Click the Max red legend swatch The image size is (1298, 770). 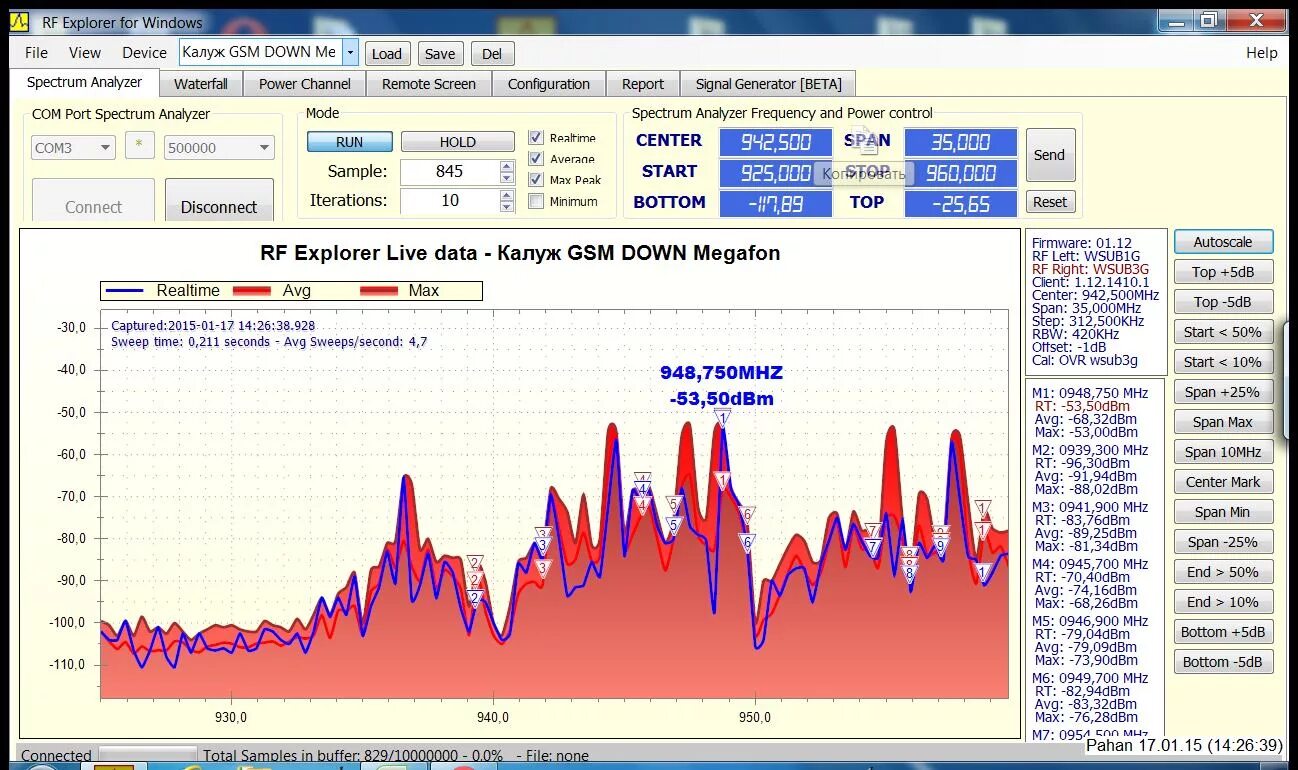point(379,290)
